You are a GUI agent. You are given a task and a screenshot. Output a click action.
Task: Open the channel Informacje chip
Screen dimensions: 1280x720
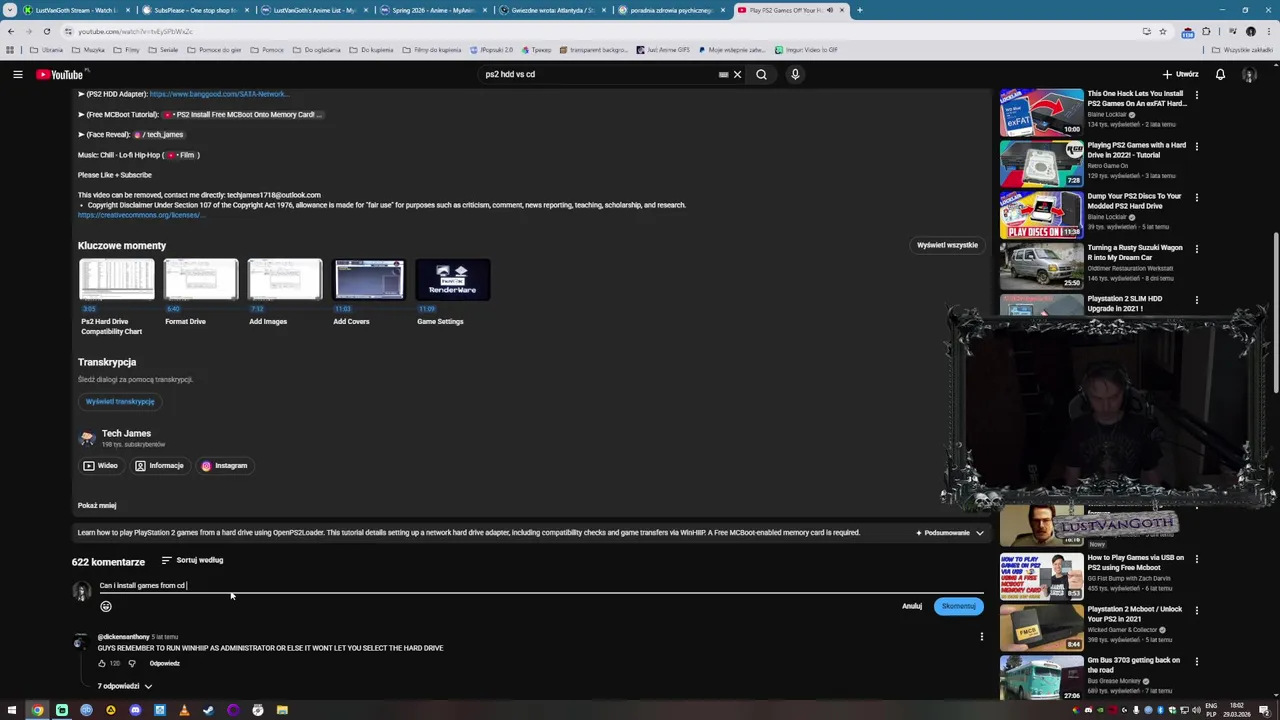coord(160,465)
